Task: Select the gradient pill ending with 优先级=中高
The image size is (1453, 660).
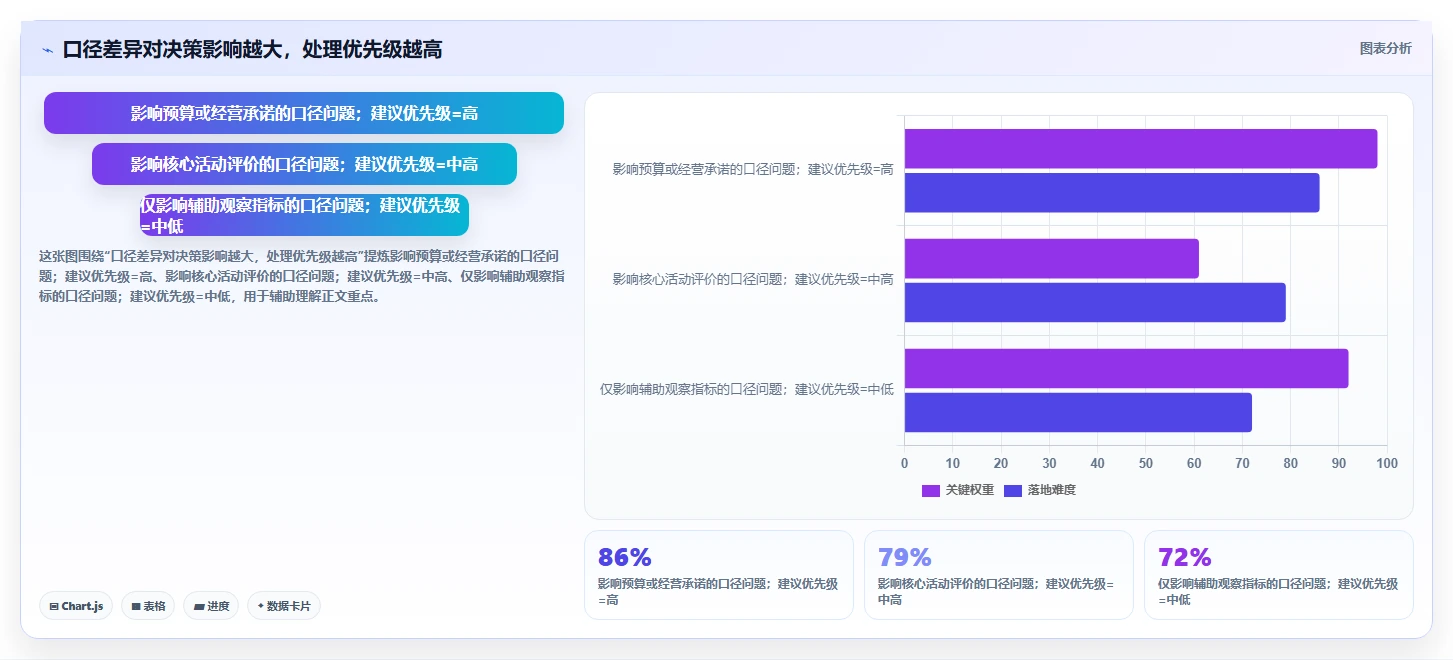Action: pyautogui.click(x=304, y=164)
